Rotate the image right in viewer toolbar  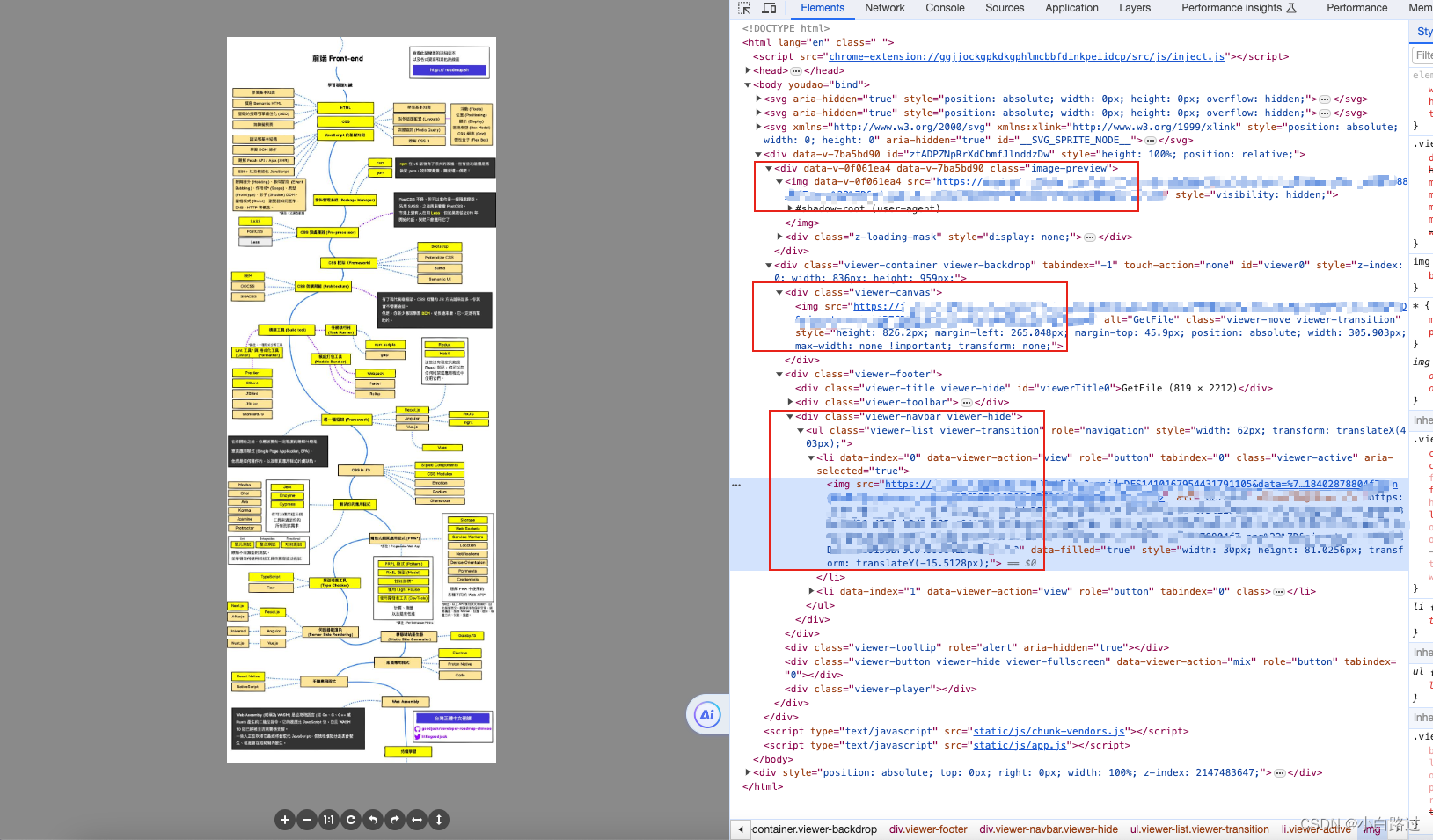tap(395, 820)
